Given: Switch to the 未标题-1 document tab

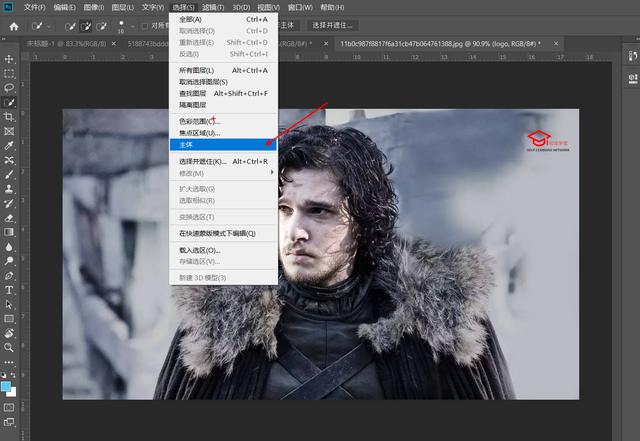Looking at the screenshot, I should click(x=67, y=43).
